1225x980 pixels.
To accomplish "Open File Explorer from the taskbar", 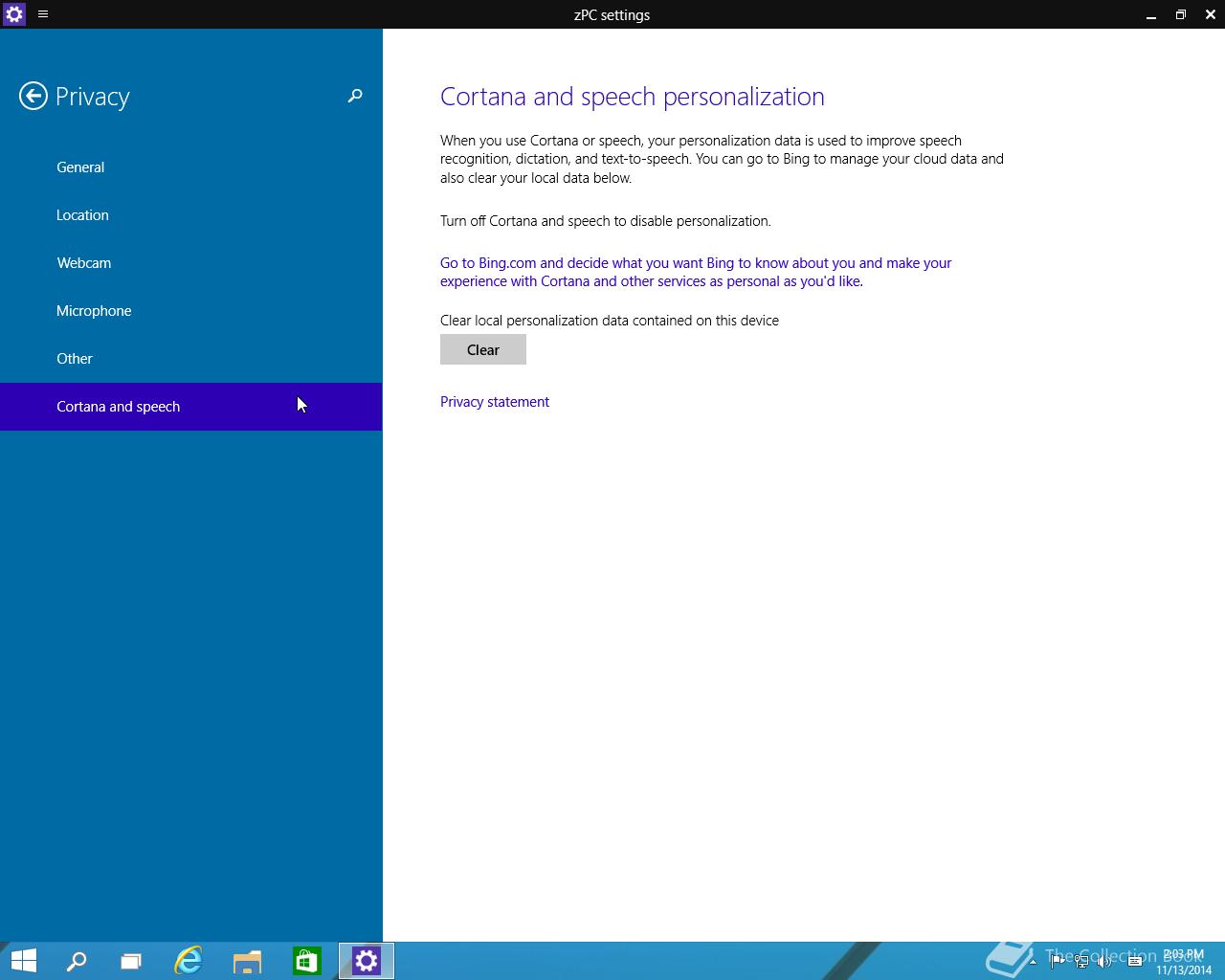I will coord(248,961).
